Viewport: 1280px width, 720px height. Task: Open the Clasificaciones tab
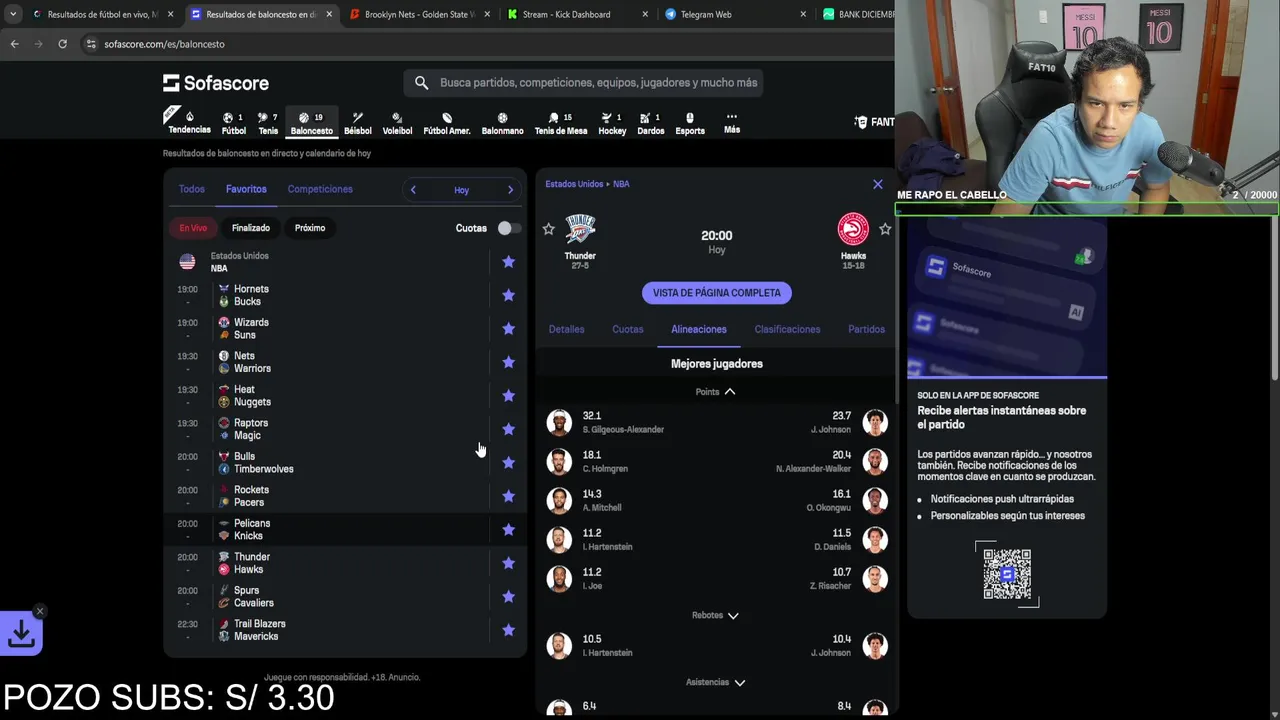(787, 329)
